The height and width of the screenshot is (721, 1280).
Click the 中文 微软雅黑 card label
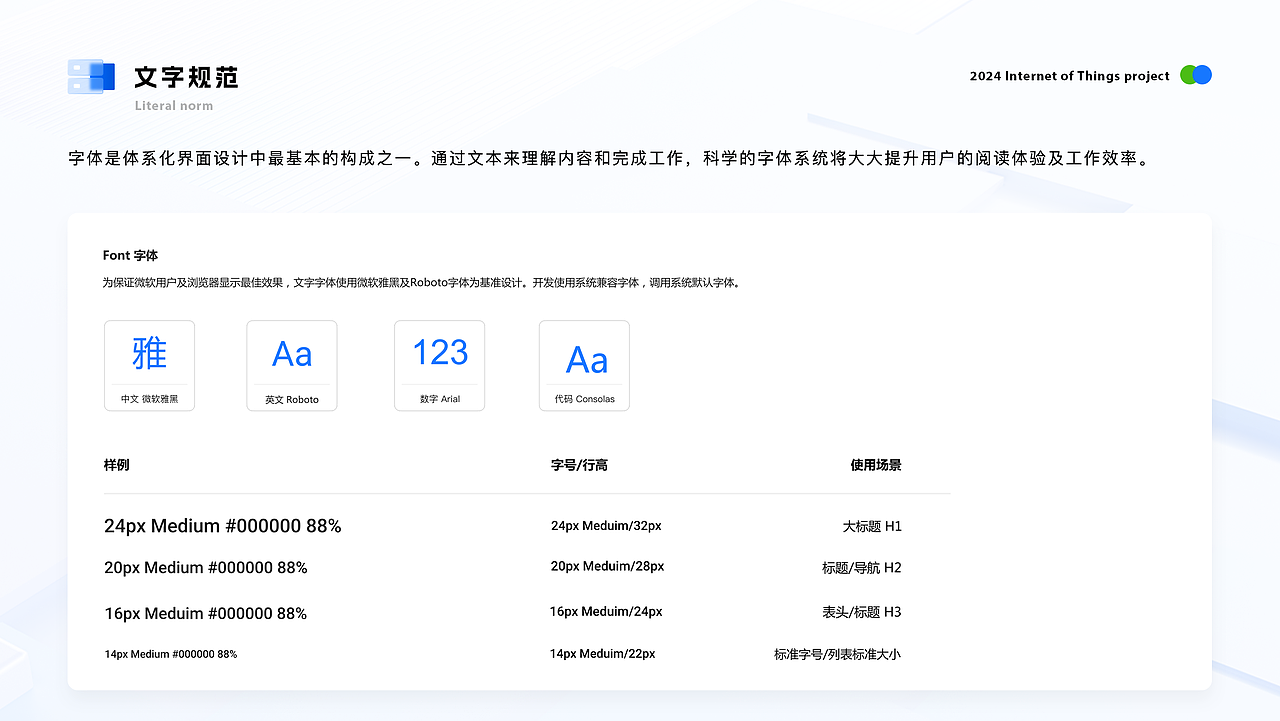[x=150, y=399]
